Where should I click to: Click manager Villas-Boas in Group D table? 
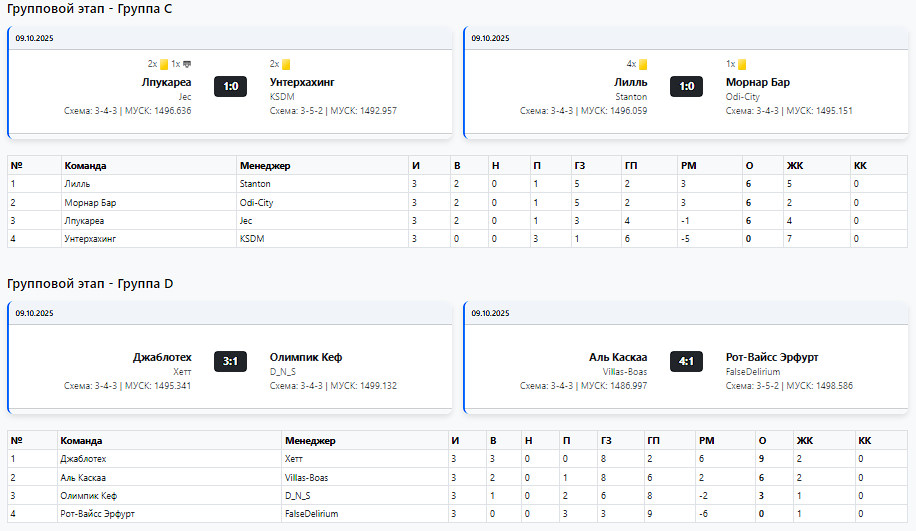pyautogui.click(x=308, y=478)
